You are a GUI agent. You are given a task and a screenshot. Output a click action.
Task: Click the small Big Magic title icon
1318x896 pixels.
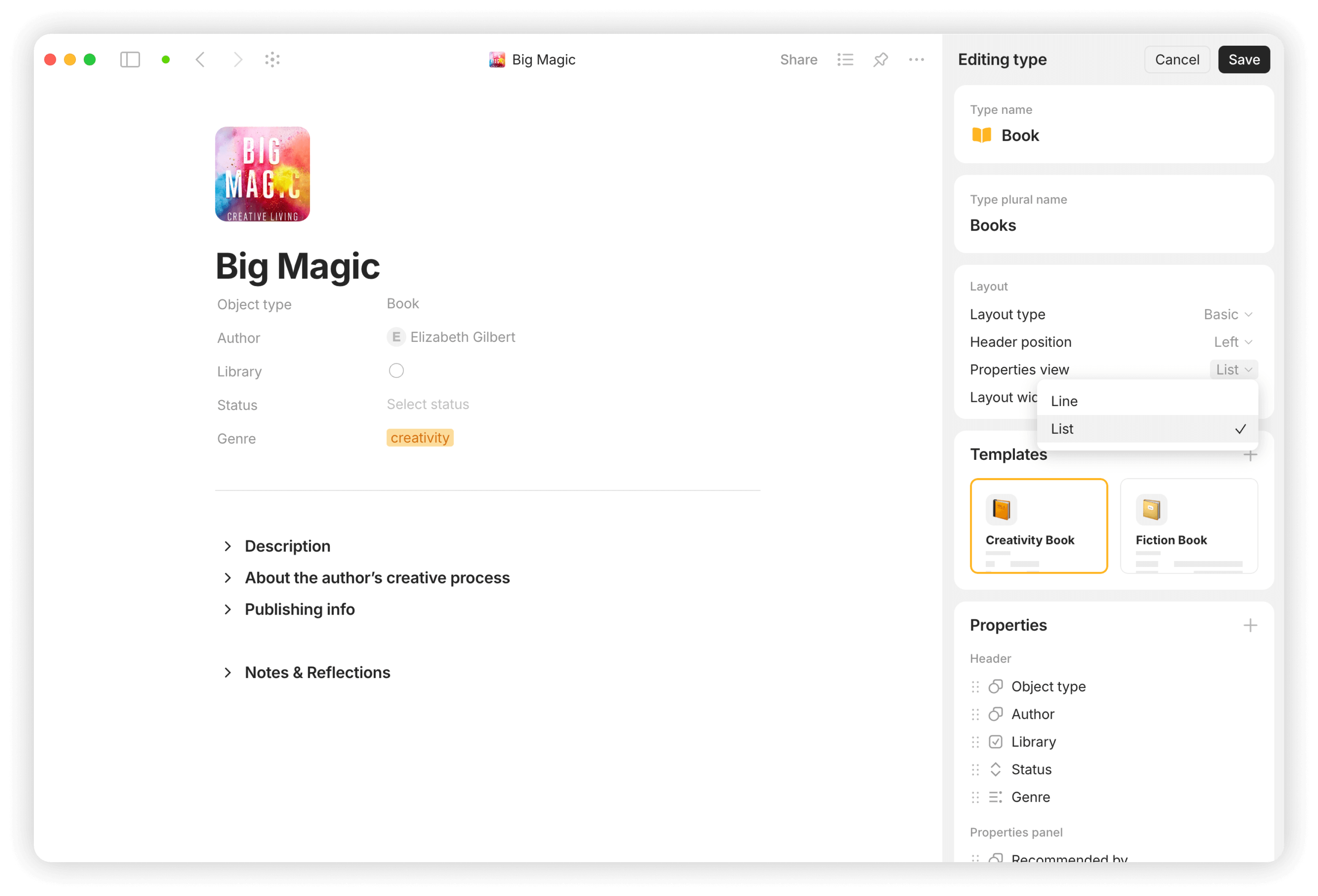[x=497, y=60]
